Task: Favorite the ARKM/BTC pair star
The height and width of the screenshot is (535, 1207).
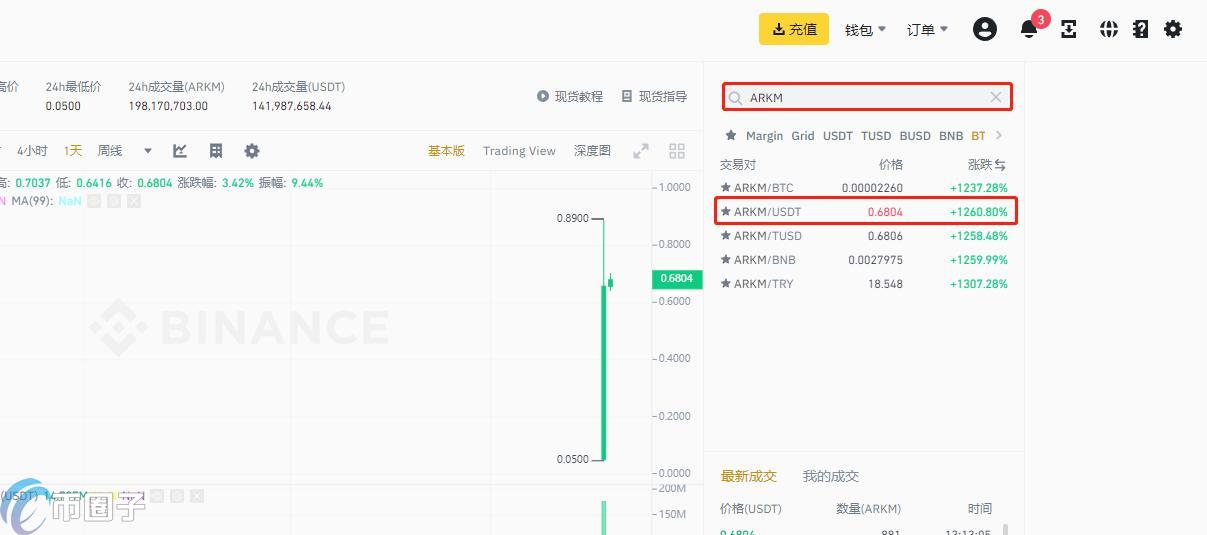Action: click(726, 188)
